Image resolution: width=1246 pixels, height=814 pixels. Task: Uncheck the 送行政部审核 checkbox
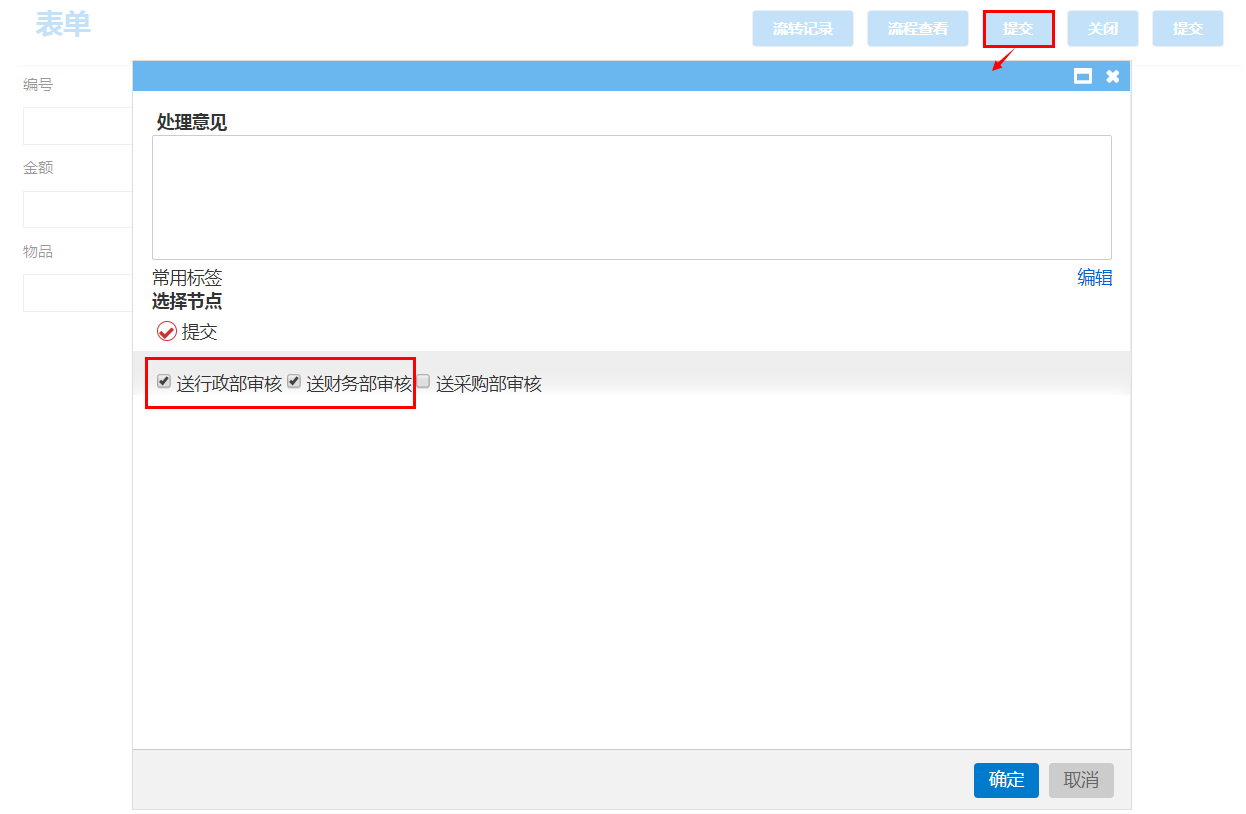[x=164, y=381]
